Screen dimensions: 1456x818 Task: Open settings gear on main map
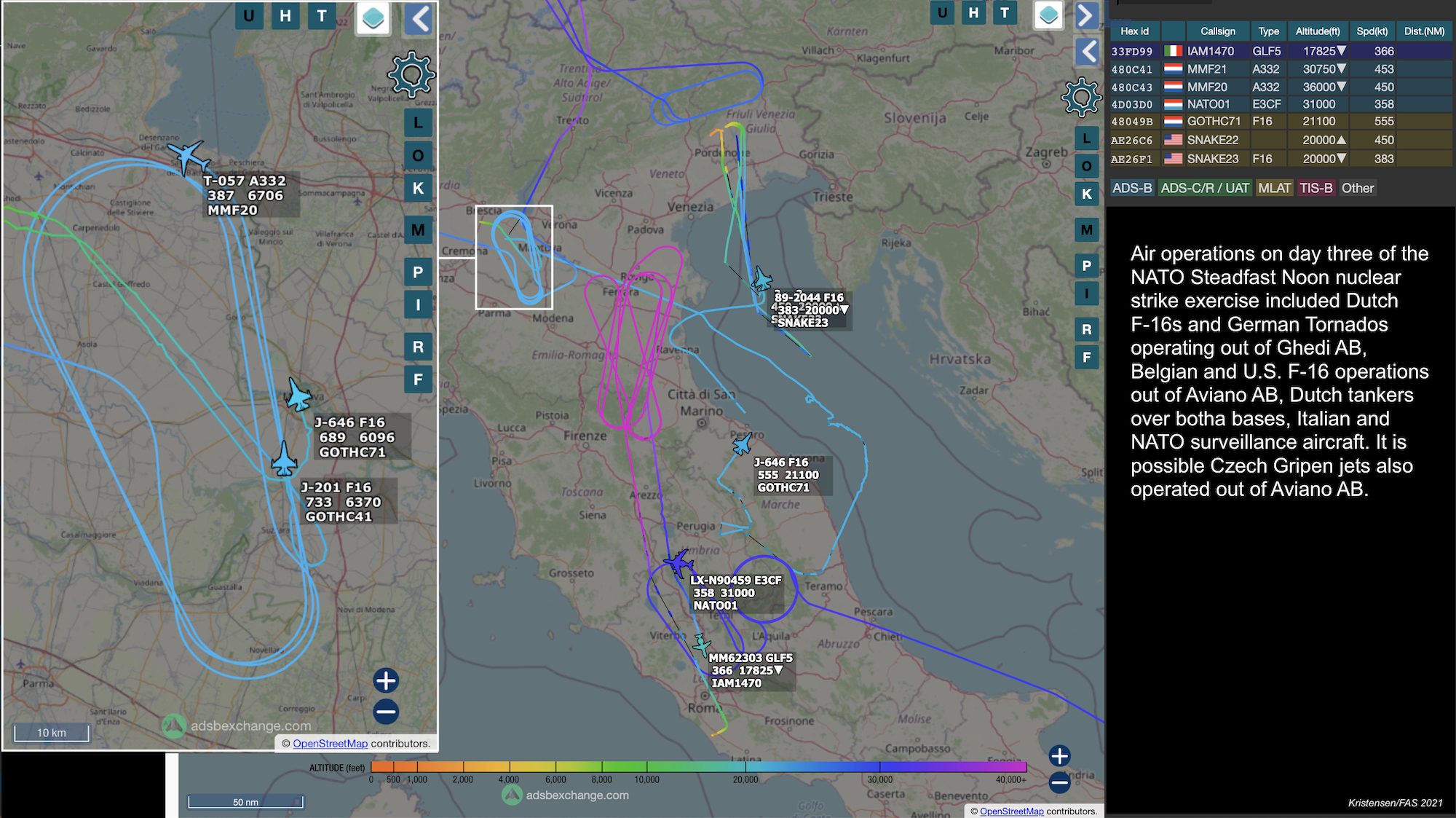pyautogui.click(x=1081, y=97)
